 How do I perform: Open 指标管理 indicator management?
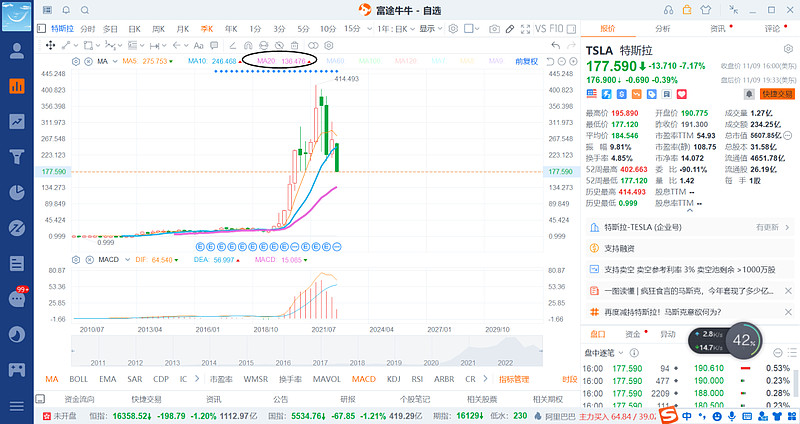pos(514,379)
